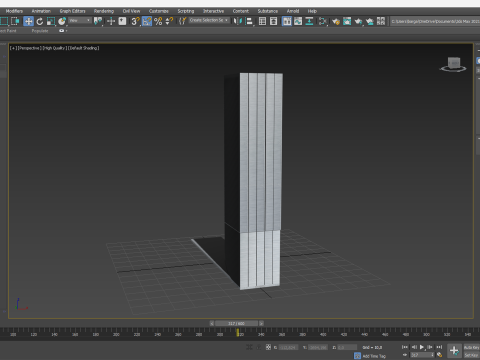
Task: Open the Material Editor icon
Action: (323, 21)
